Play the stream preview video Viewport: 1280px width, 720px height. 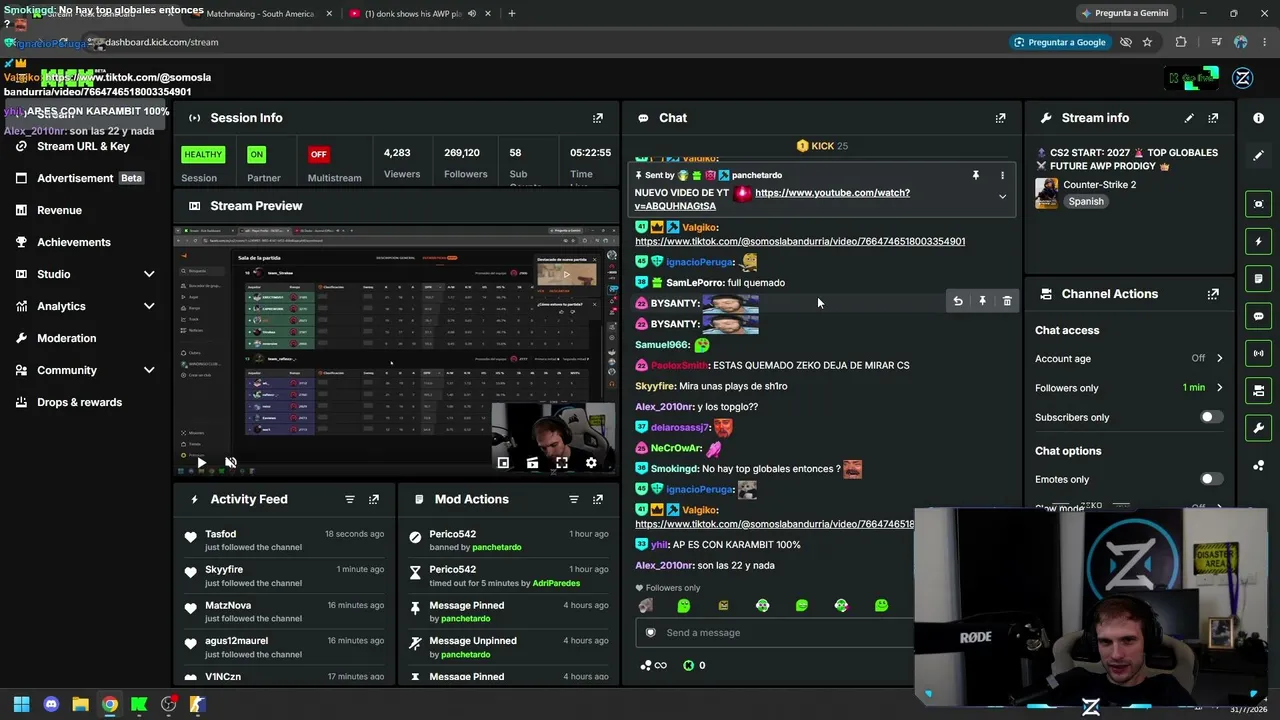pos(201,463)
